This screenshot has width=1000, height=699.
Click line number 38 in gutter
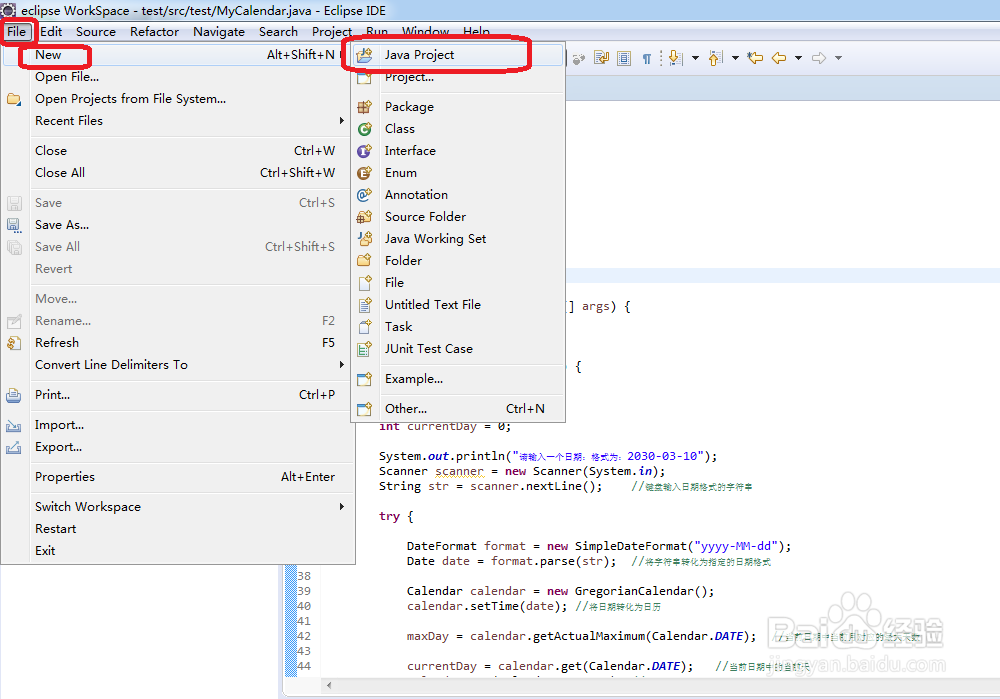[304, 576]
